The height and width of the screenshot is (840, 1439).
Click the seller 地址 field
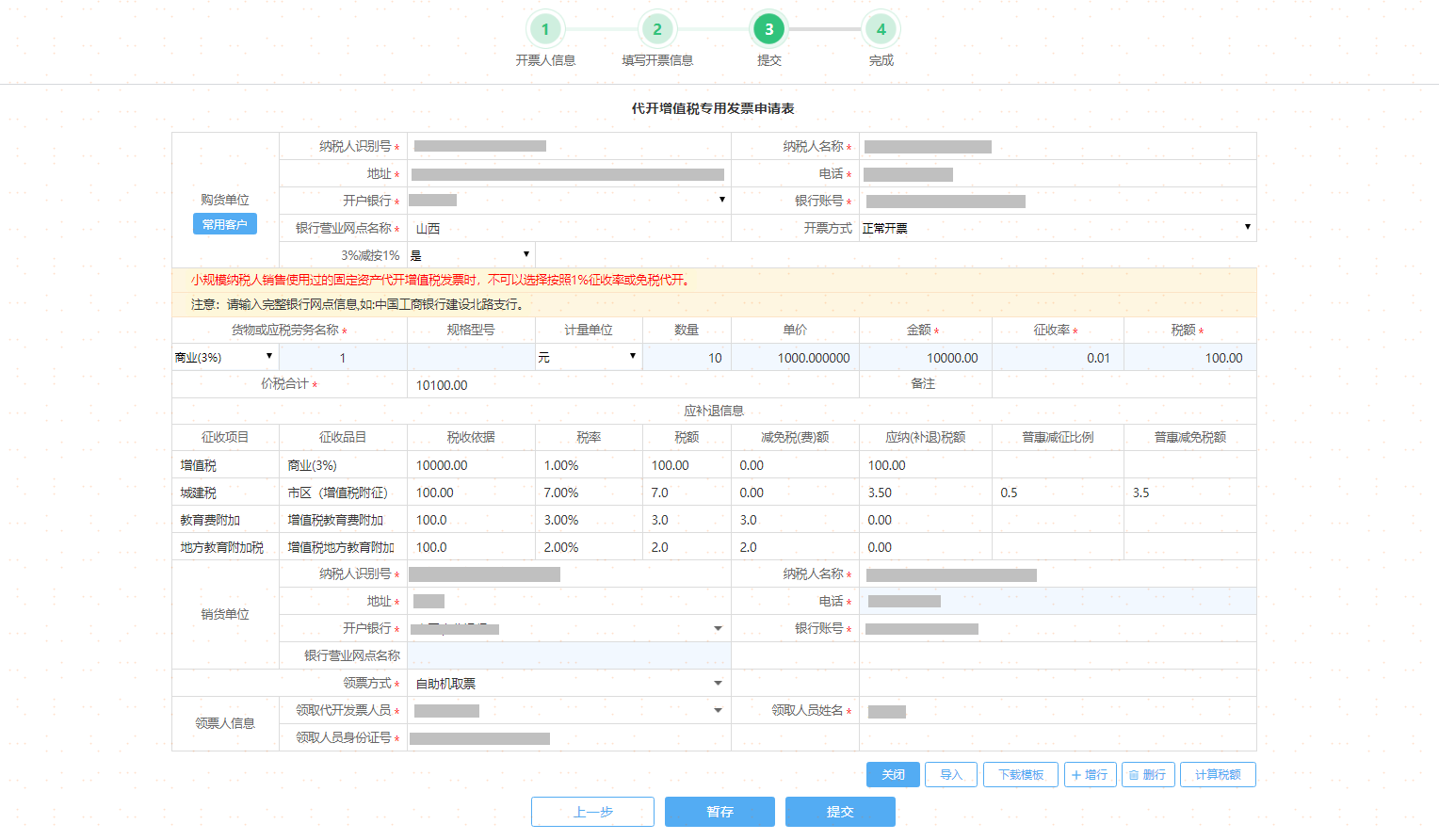pos(569,601)
